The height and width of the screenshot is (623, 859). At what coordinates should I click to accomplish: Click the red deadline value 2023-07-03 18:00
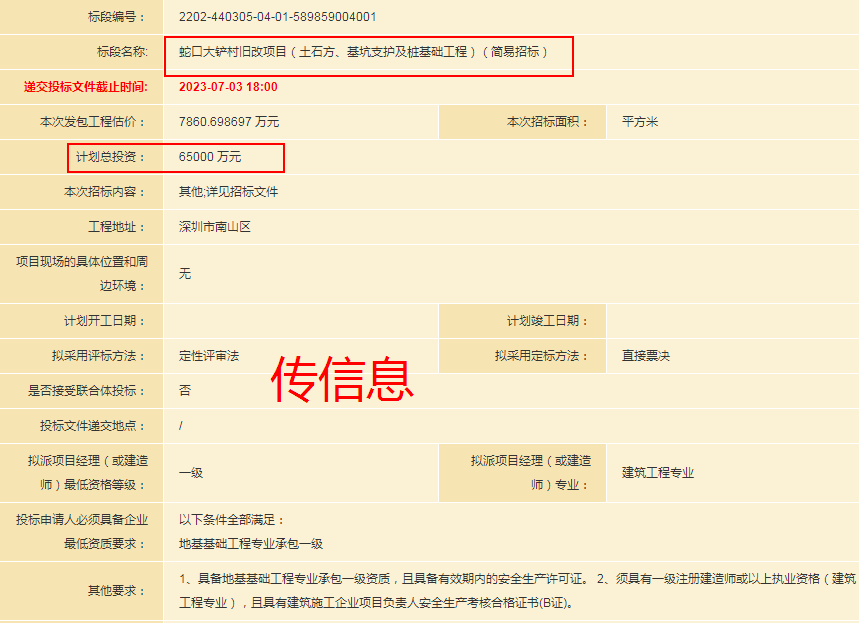point(228,87)
